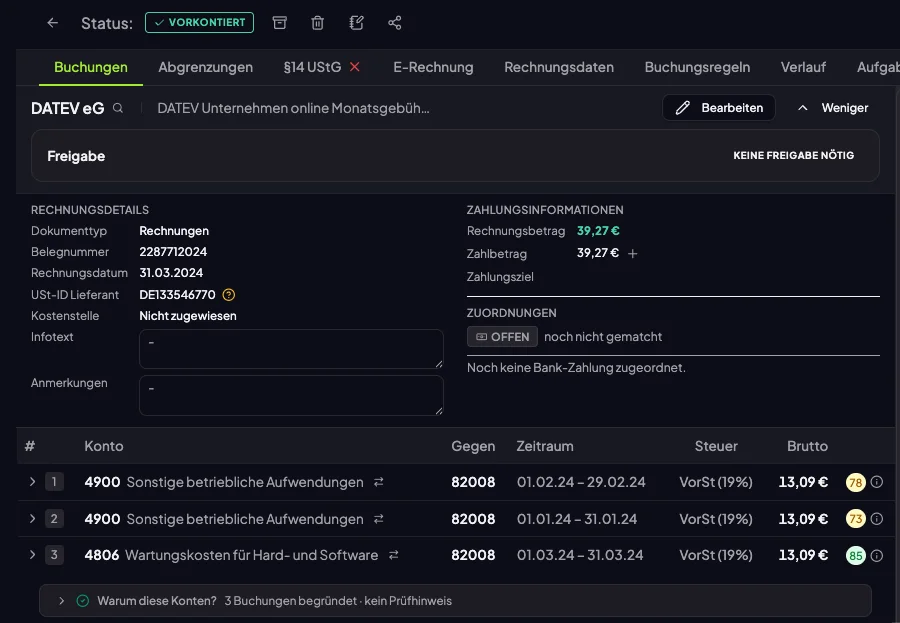
Task: Search supplier via magnifier next to DATEV eG
Action: click(x=118, y=108)
